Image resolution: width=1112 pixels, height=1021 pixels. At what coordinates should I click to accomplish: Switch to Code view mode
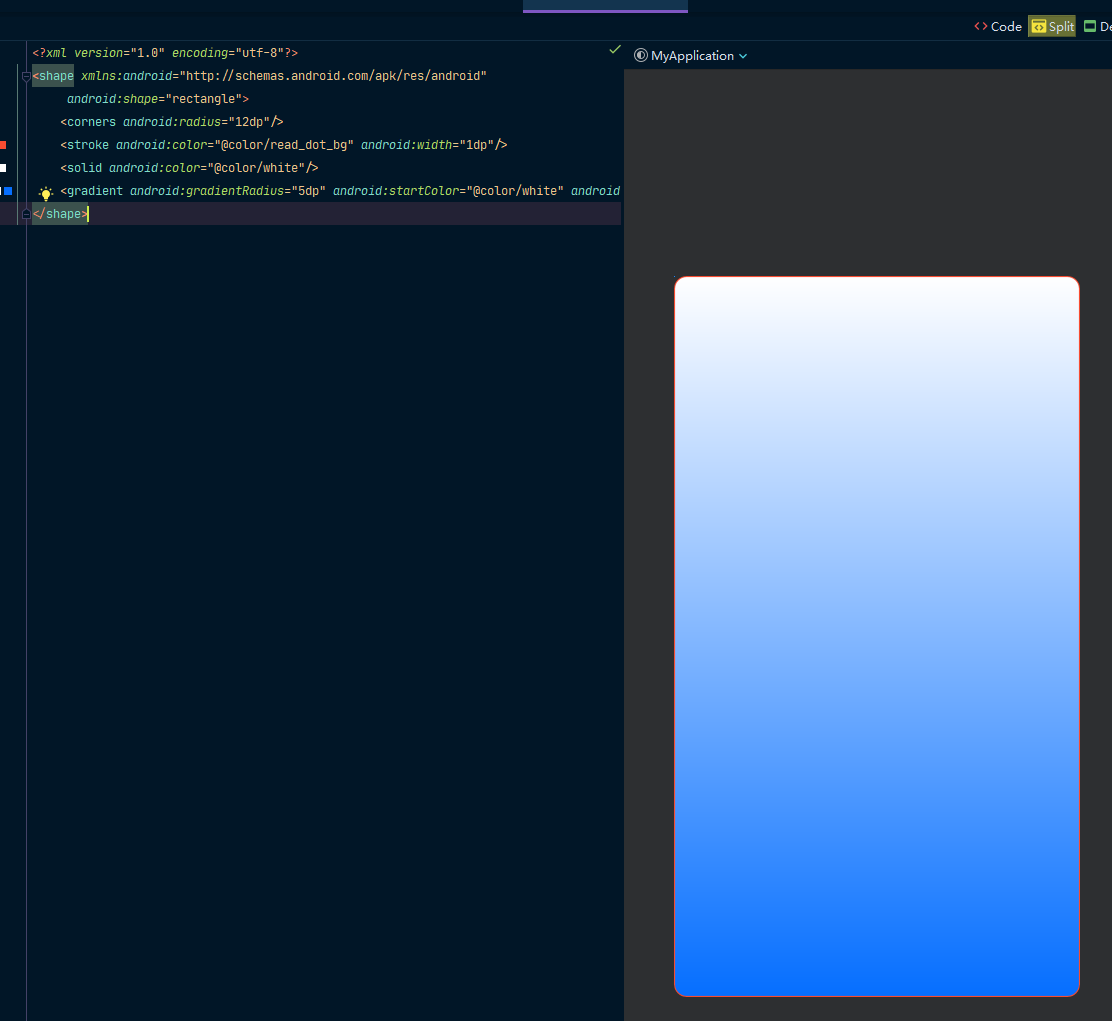point(998,27)
